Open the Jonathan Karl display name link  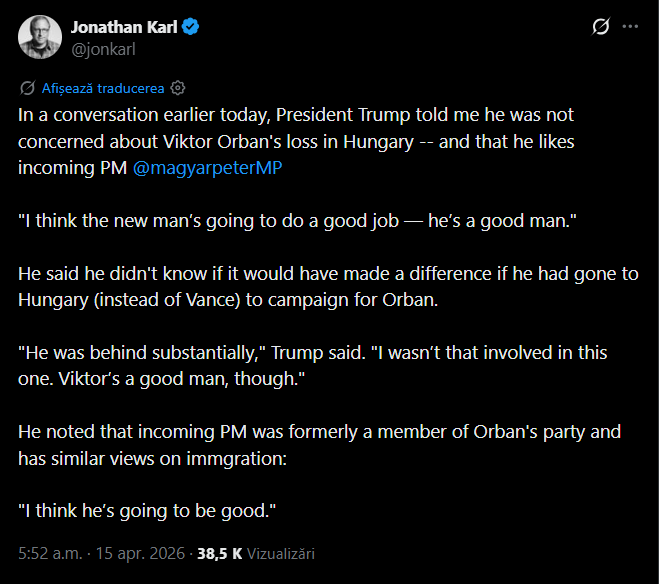coord(124,27)
